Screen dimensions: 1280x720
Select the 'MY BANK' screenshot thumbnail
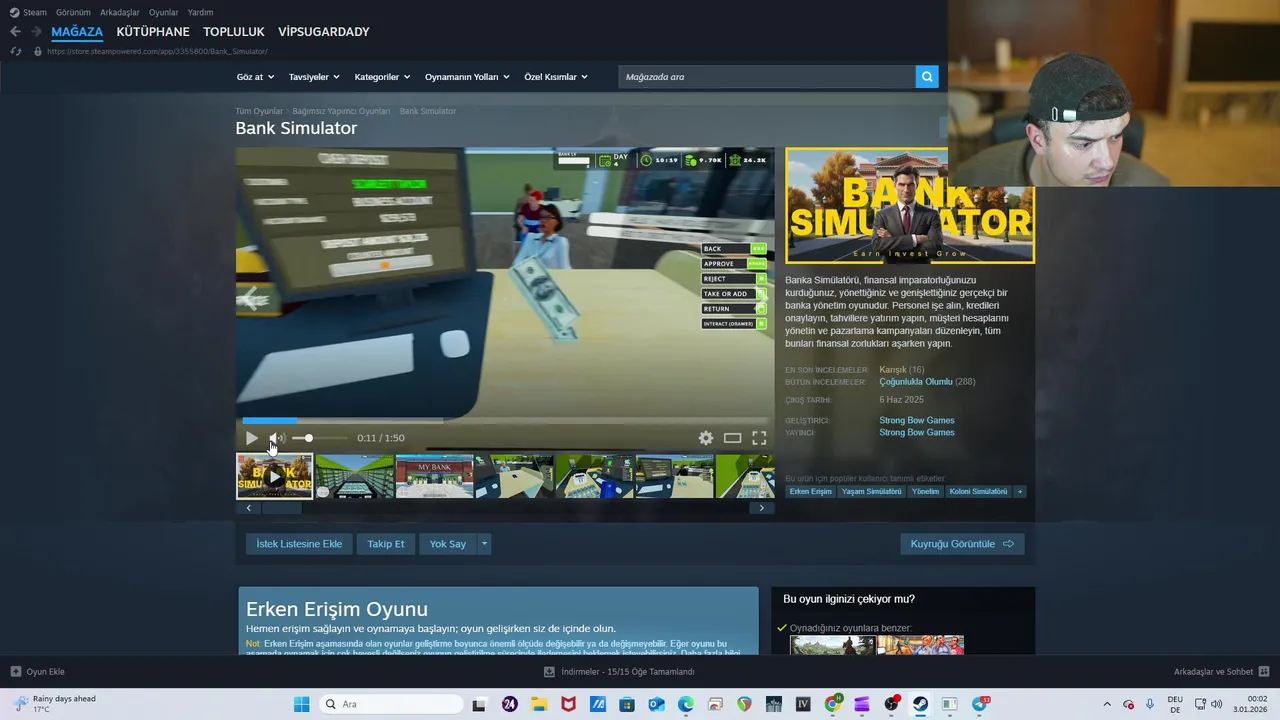(434, 476)
